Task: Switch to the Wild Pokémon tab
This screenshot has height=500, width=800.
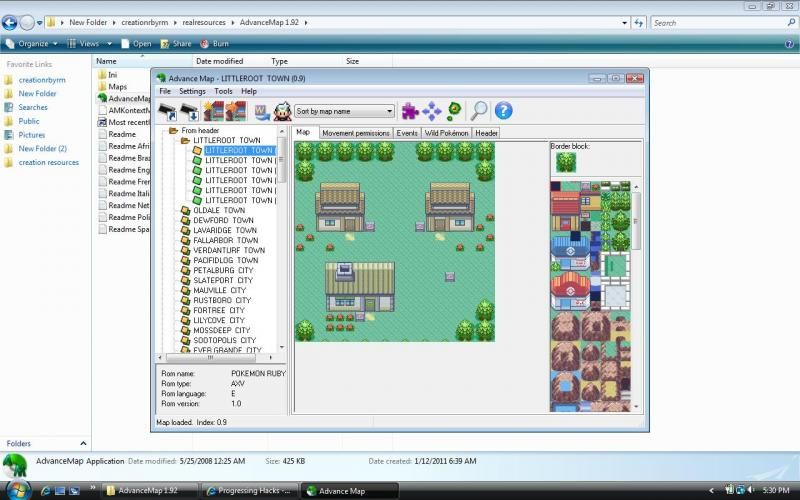Action: (x=446, y=133)
